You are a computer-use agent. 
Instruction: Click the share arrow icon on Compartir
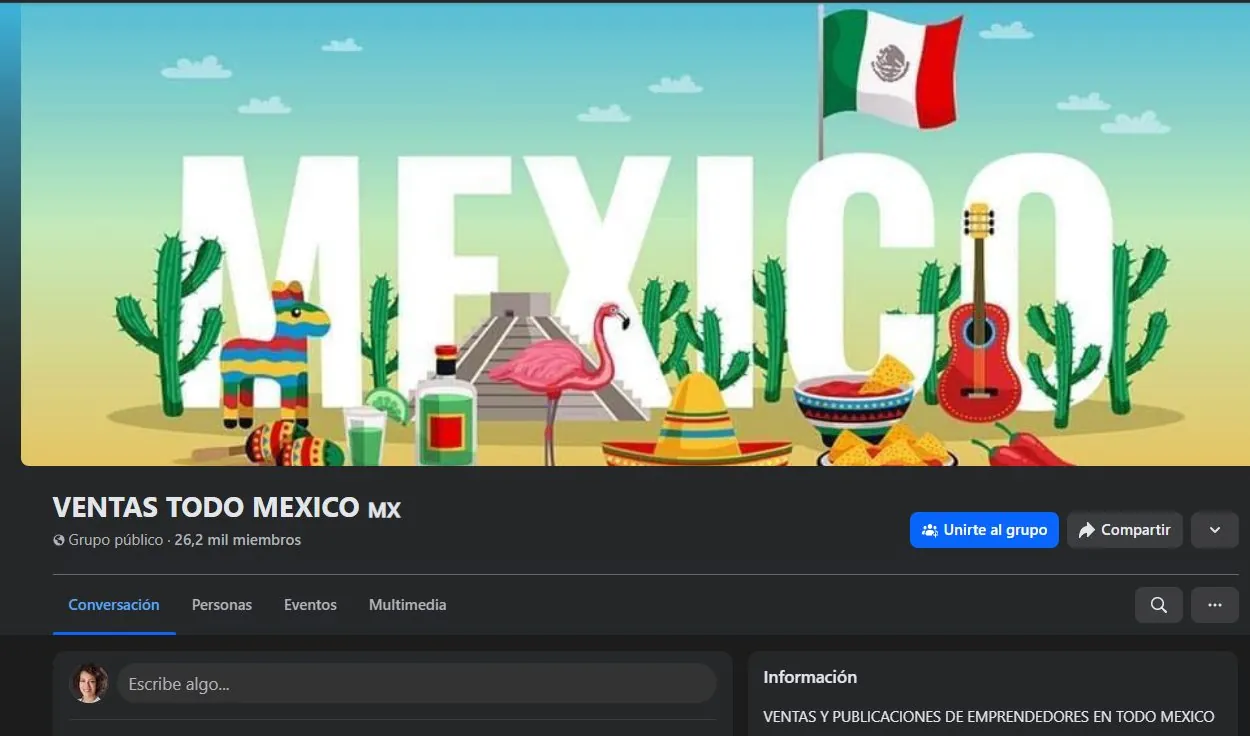click(x=1089, y=530)
